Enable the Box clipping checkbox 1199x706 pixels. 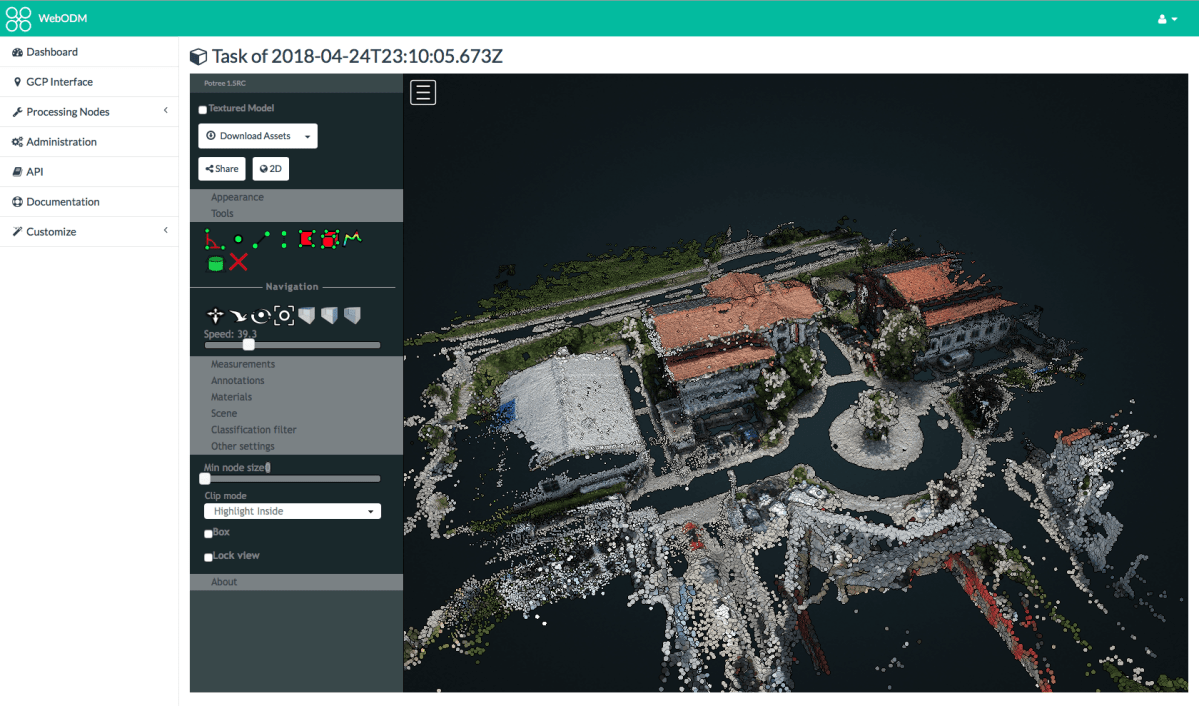pos(209,532)
